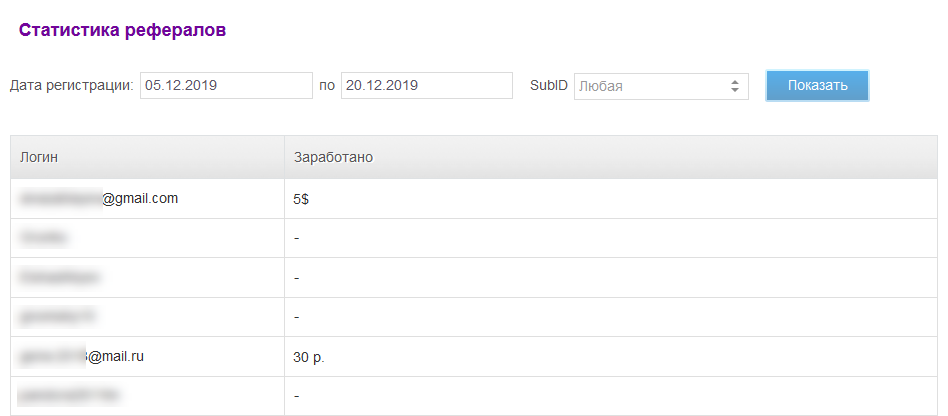The width and height of the screenshot is (948, 416).
Task: Select the blurred login in the third table row
Action: pos(60,277)
